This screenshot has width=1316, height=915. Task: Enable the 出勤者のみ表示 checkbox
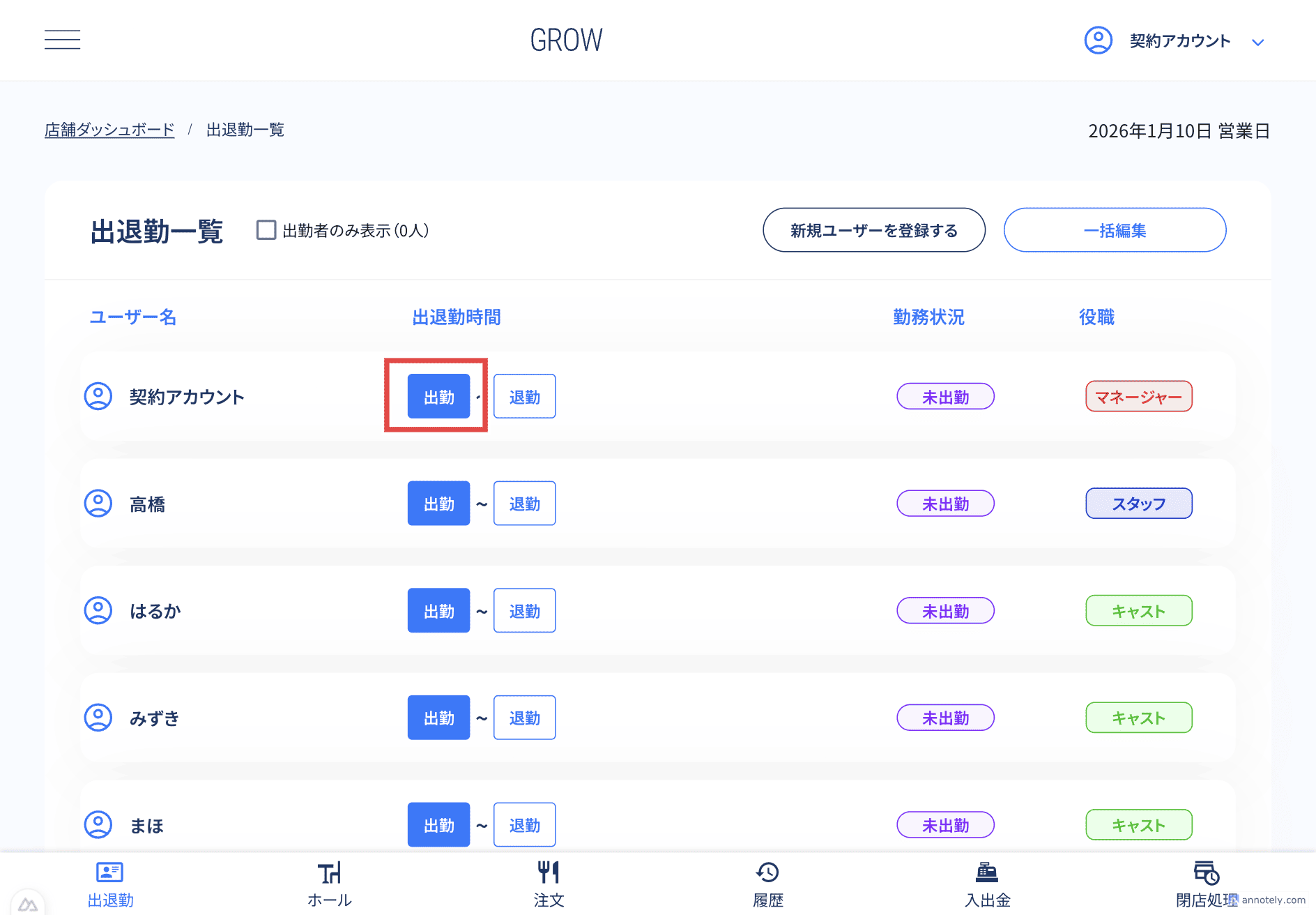tap(266, 230)
